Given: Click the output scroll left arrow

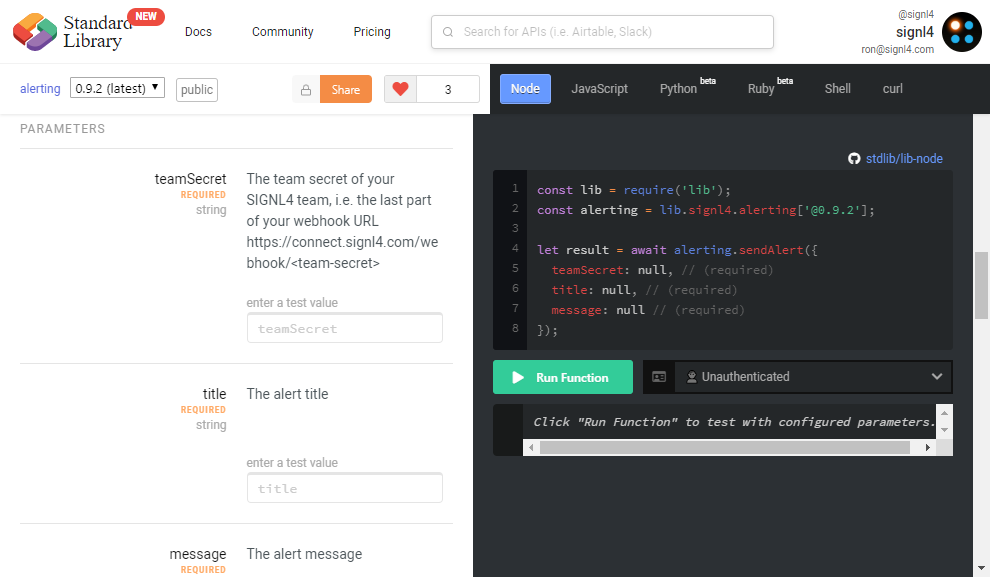Looking at the screenshot, I should pyautogui.click(x=531, y=448).
